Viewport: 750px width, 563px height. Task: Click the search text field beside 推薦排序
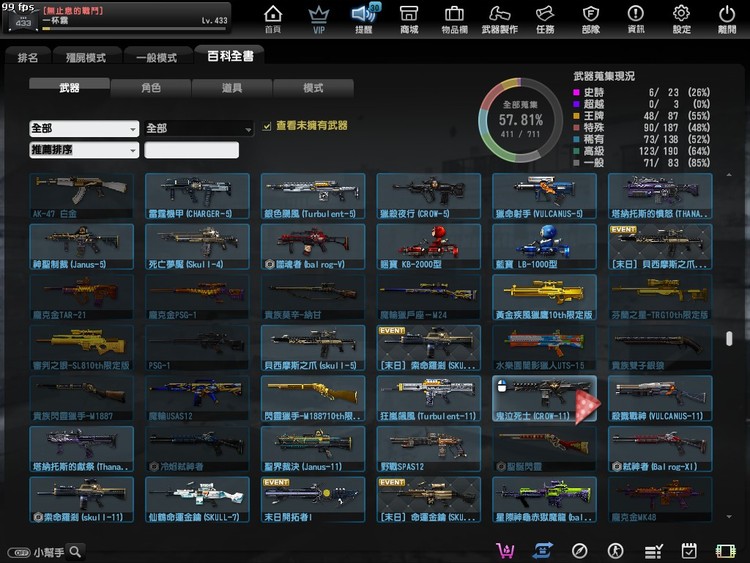tap(192, 150)
